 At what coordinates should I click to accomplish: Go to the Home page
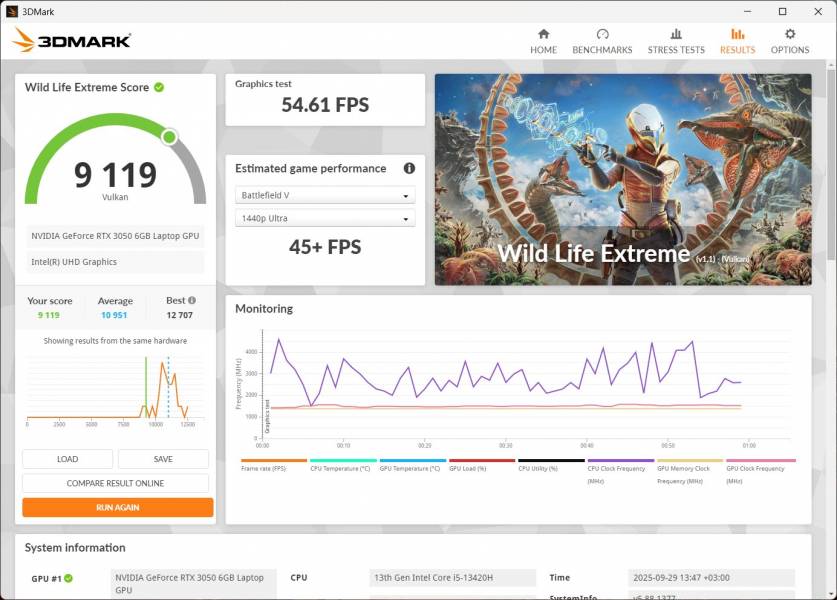click(x=543, y=33)
